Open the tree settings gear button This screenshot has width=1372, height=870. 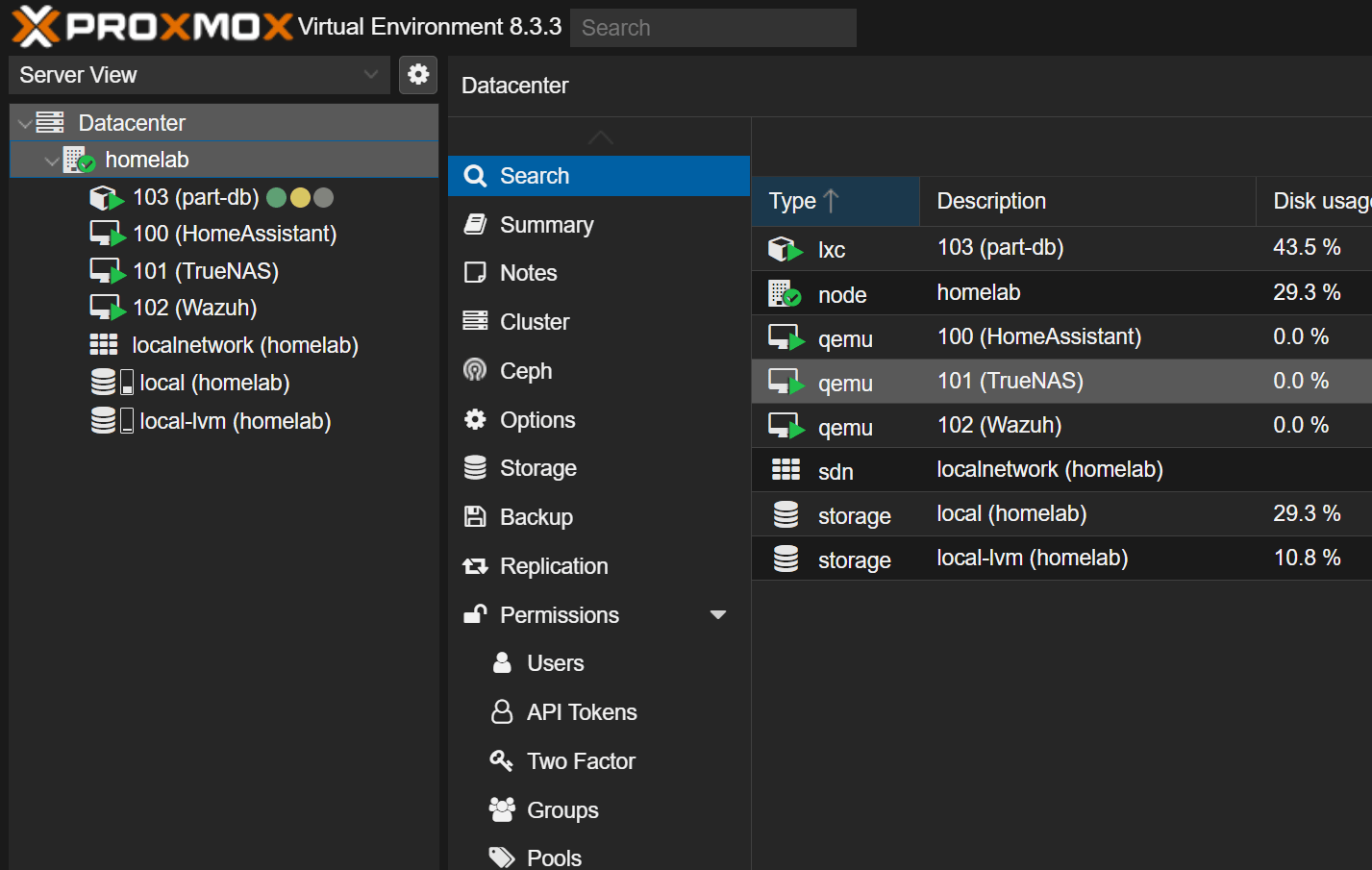(418, 75)
